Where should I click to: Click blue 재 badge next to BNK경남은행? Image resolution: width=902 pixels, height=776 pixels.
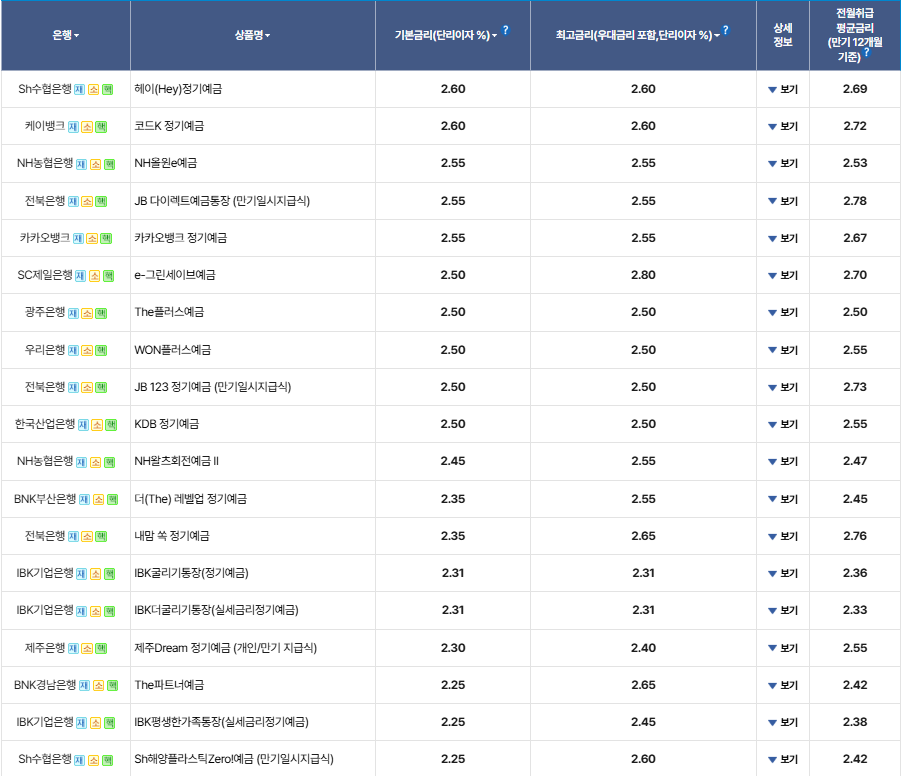(x=84, y=686)
